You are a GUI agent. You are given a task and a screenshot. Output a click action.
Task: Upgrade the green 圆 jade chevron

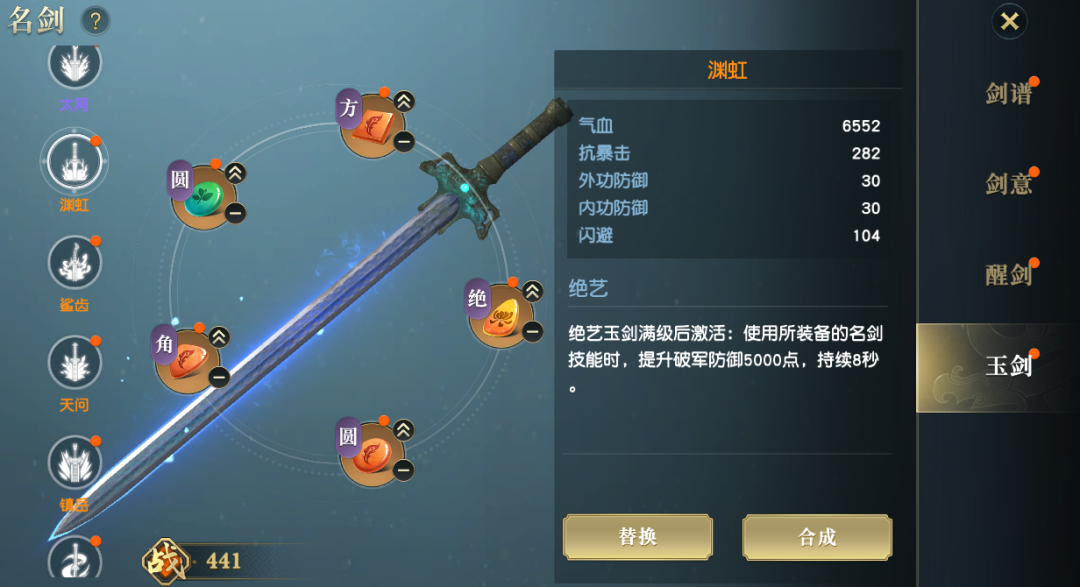(236, 173)
